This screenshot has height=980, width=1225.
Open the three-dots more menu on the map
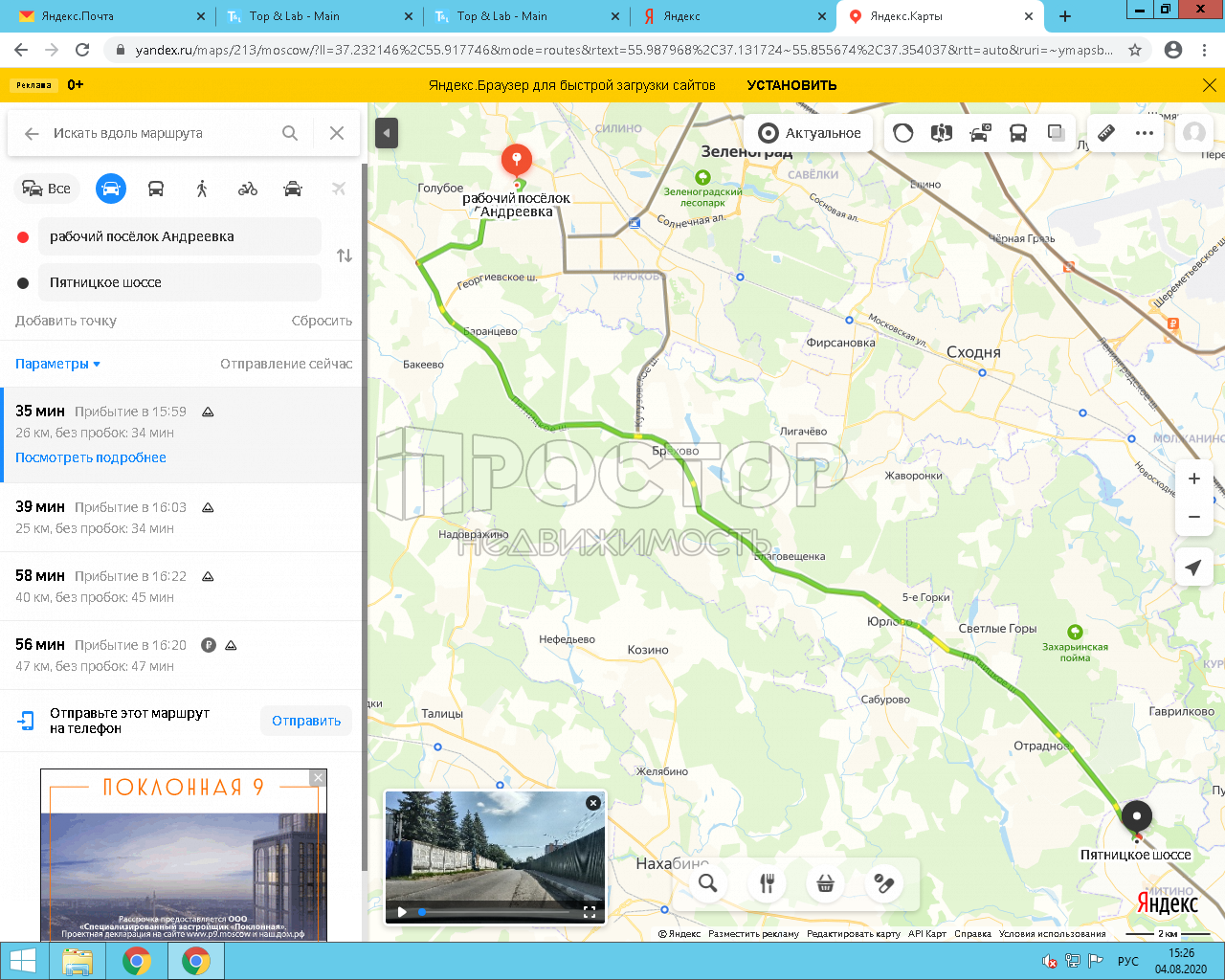tap(1145, 133)
